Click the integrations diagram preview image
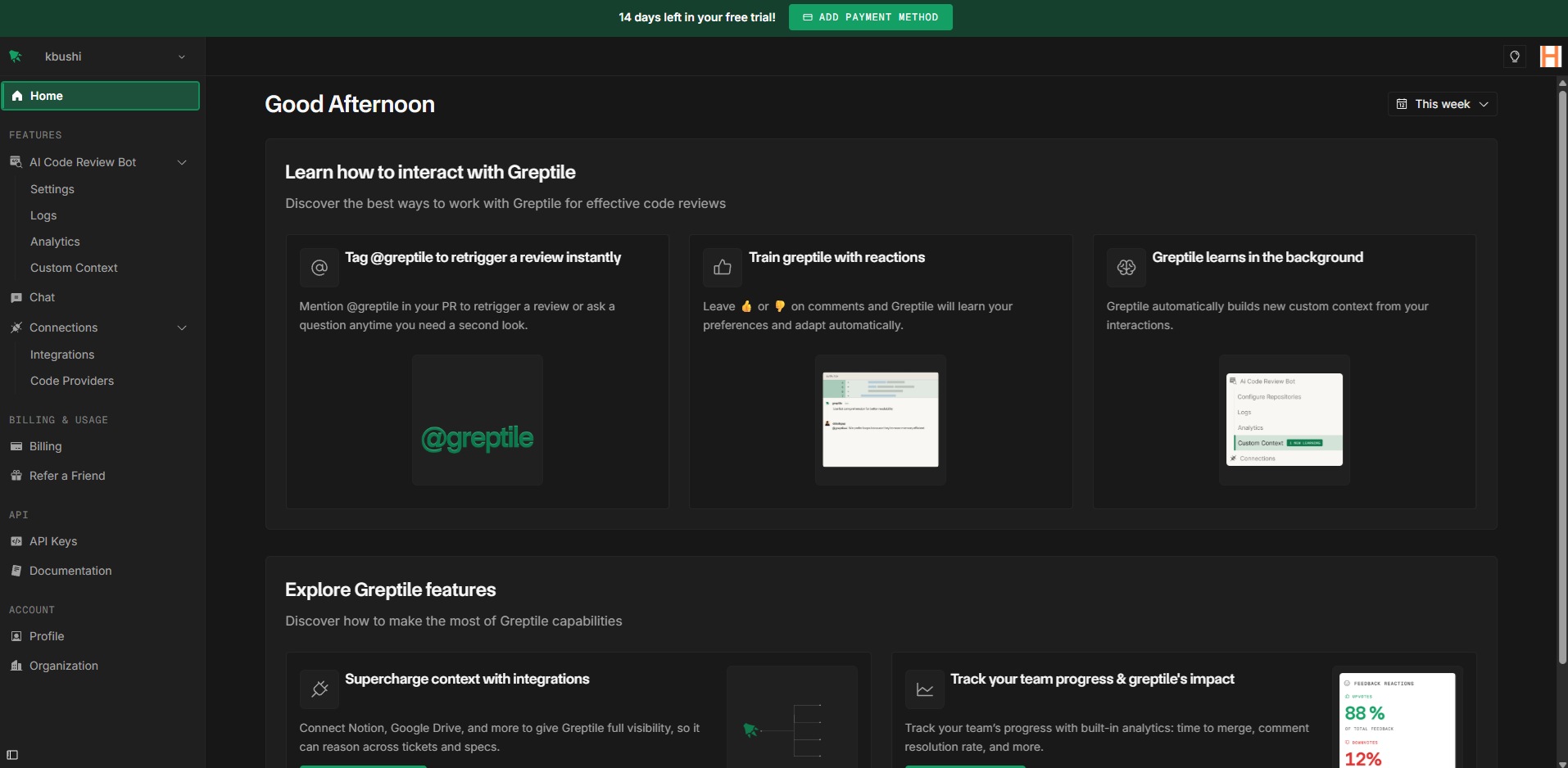Image resolution: width=1568 pixels, height=768 pixels. pos(792,716)
